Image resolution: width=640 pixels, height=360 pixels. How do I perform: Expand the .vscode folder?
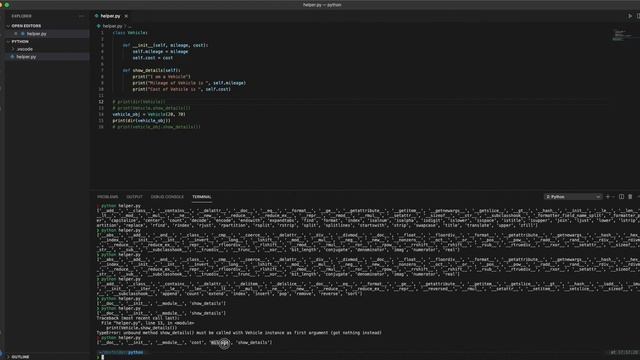pos(25,49)
